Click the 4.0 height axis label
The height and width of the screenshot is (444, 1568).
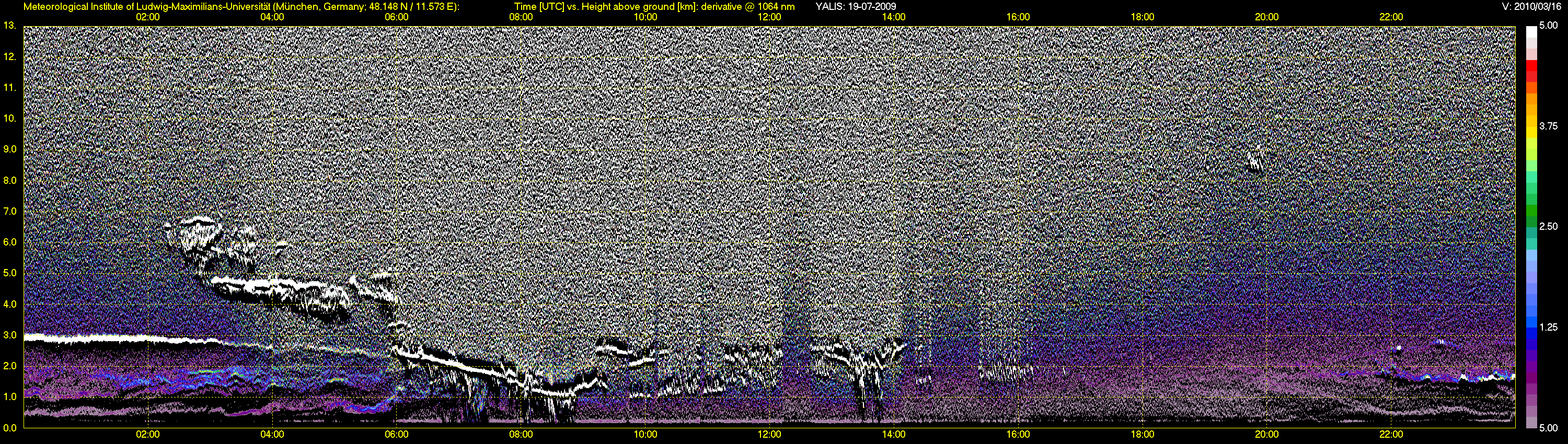tap(9, 304)
